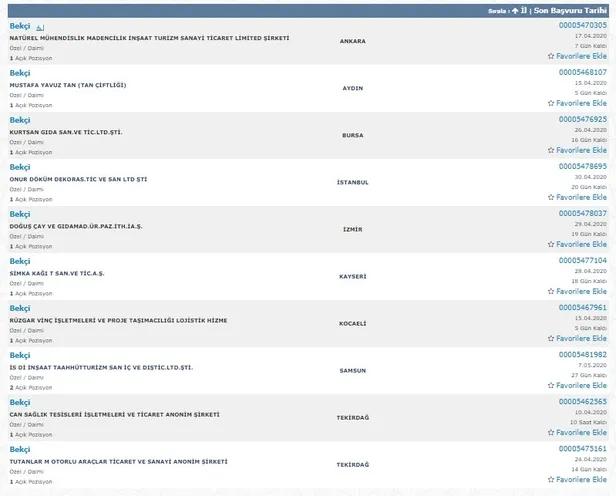This screenshot has width=616, height=496.
Task: Add İstanbul listing 00005478695 to favorites
Action: tap(577, 197)
